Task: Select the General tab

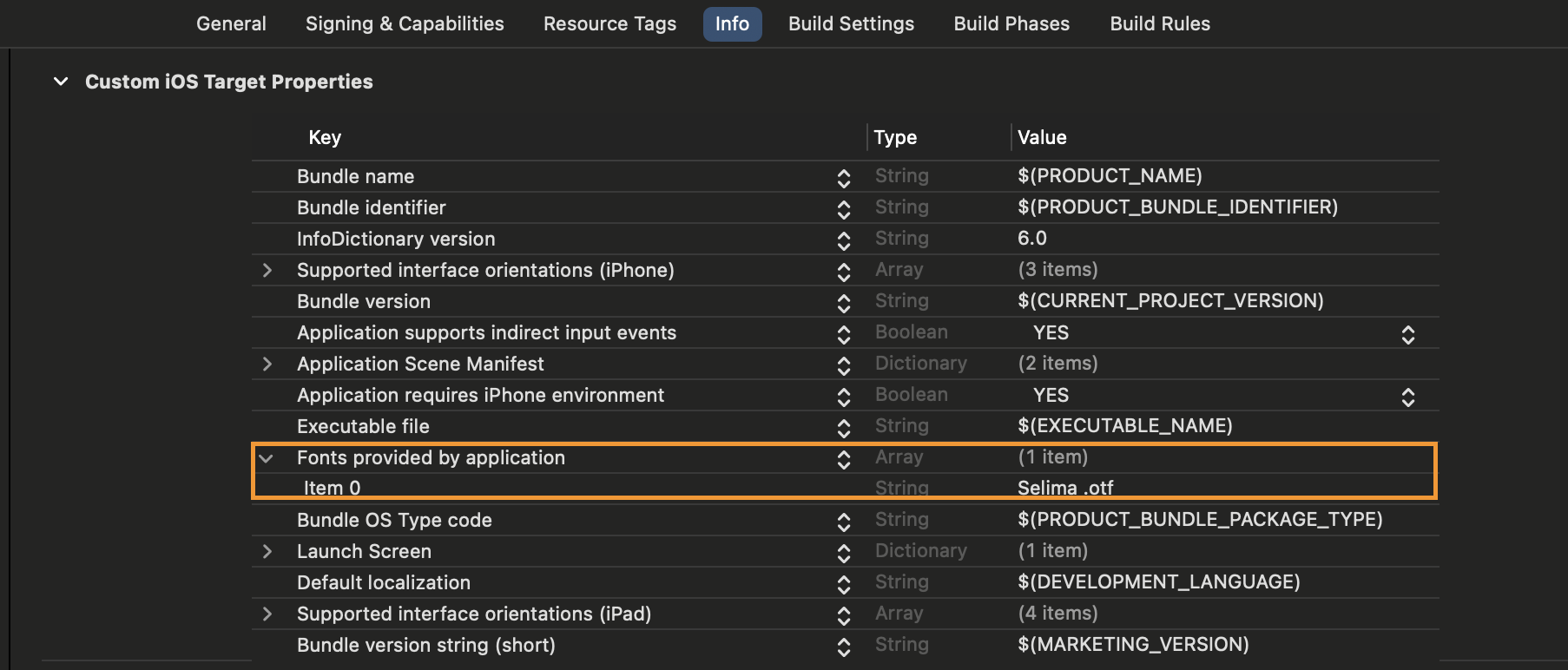Action: (231, 24)
